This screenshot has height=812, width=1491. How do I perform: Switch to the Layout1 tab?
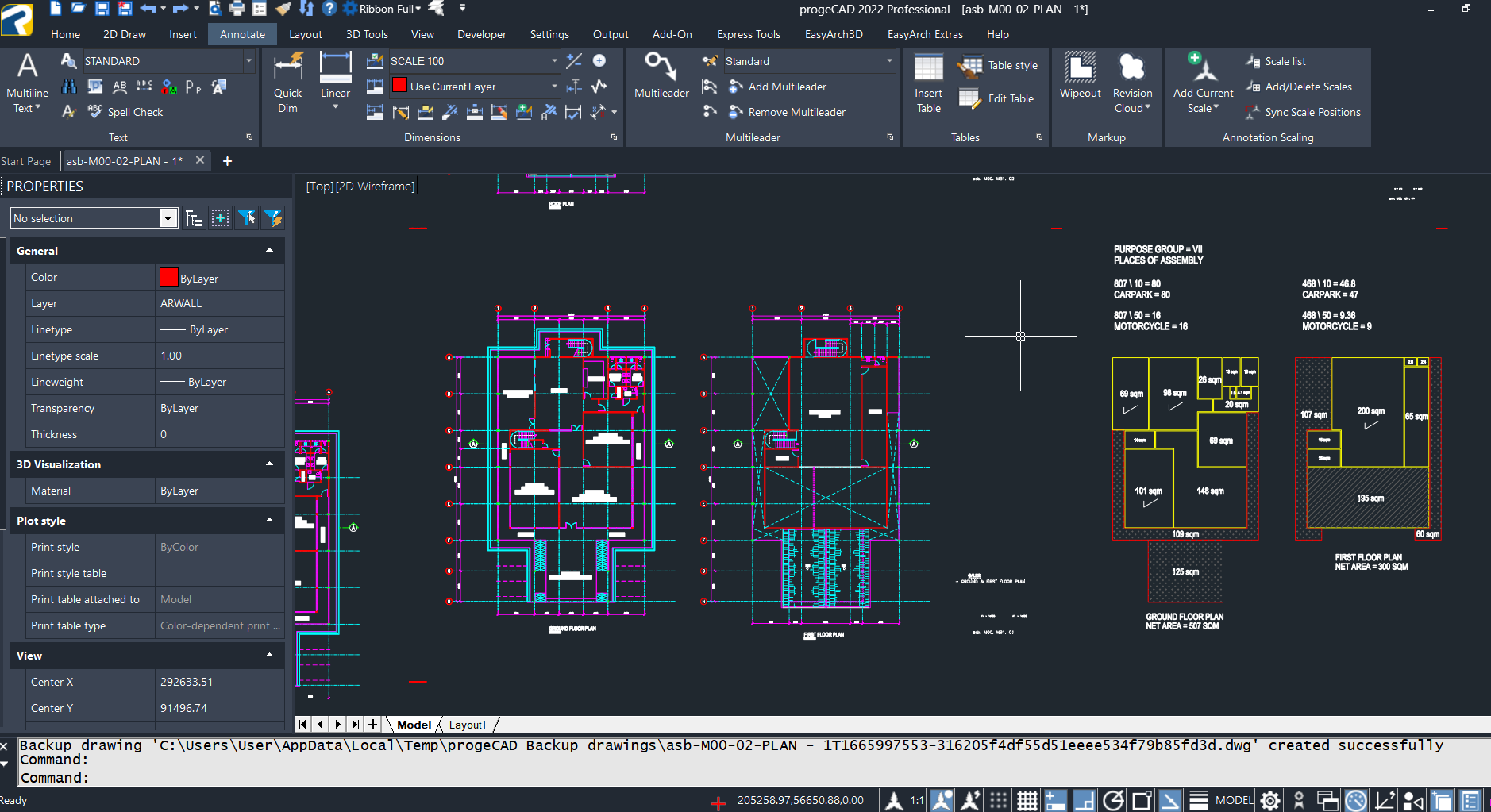[x=467, y=725]
